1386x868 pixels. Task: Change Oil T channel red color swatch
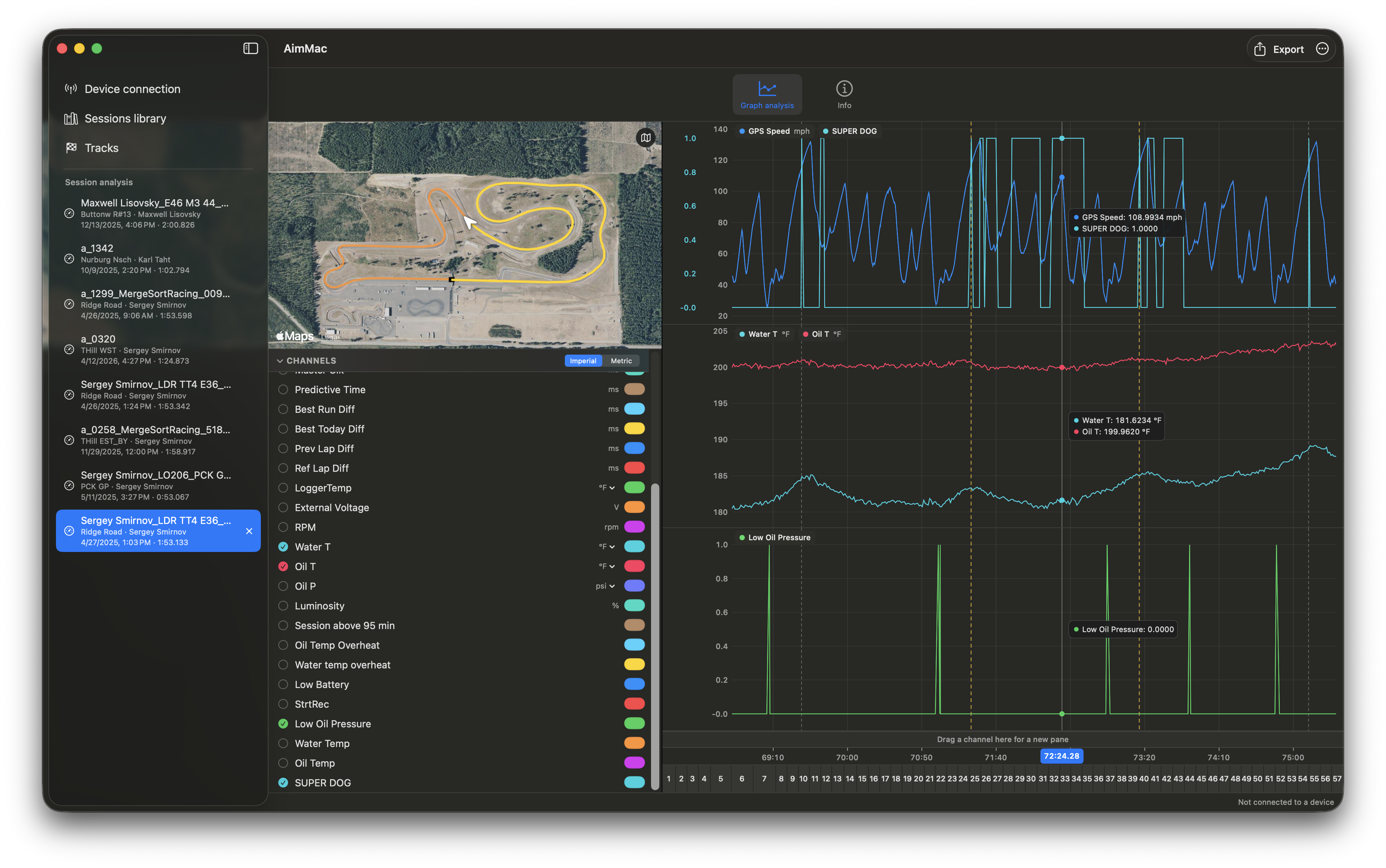[634, 566]
